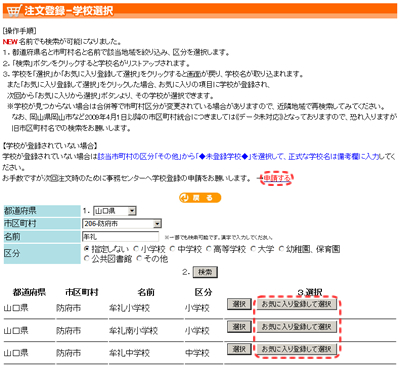The height and width of the screenshot is (370, 400).
Task: Click 選択 button for 牟礼中学校
Action: (x=239, y=349)
